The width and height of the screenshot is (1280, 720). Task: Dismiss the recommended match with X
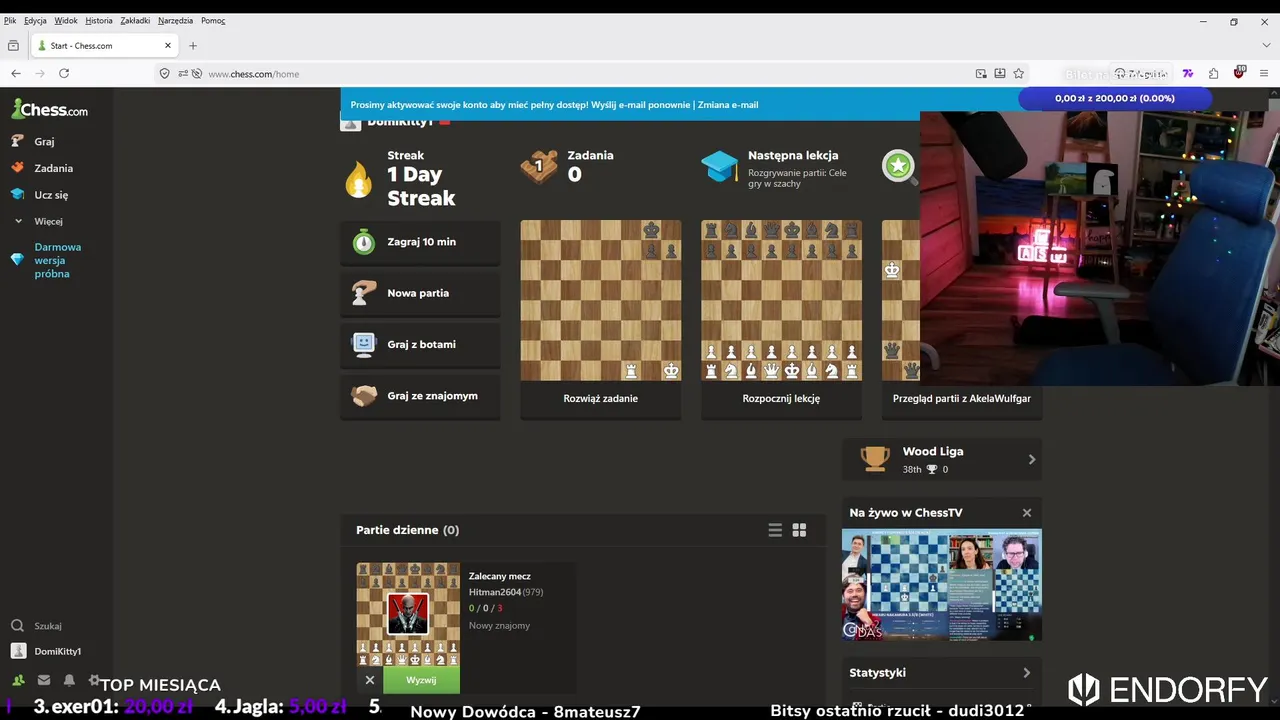[x=370, y=680]
